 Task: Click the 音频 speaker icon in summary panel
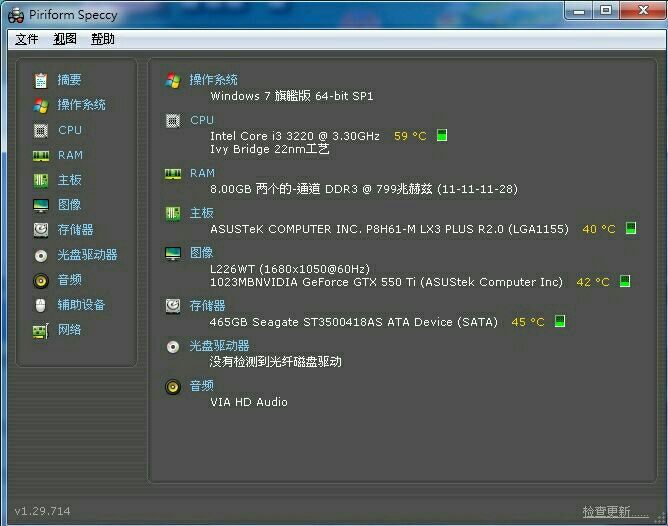173,387
